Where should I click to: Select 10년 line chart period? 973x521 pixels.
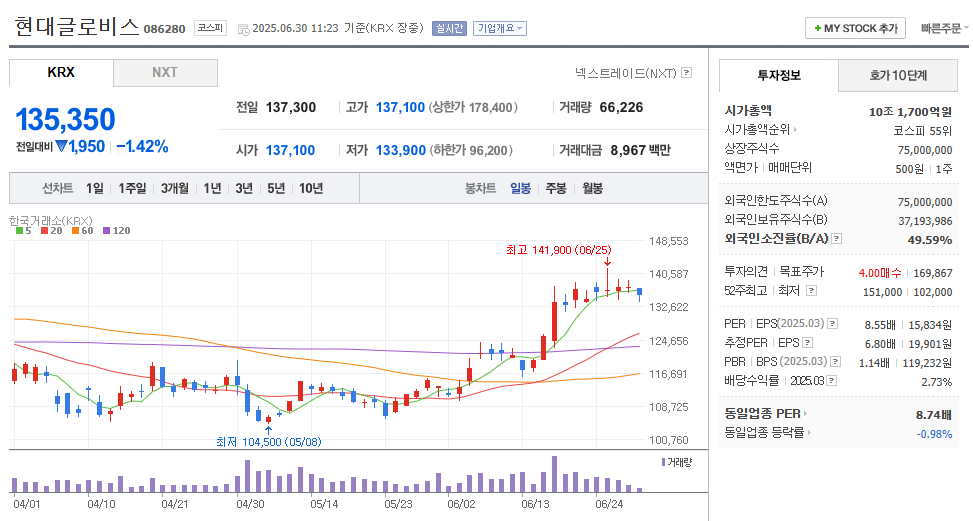(x=311, y=189)
